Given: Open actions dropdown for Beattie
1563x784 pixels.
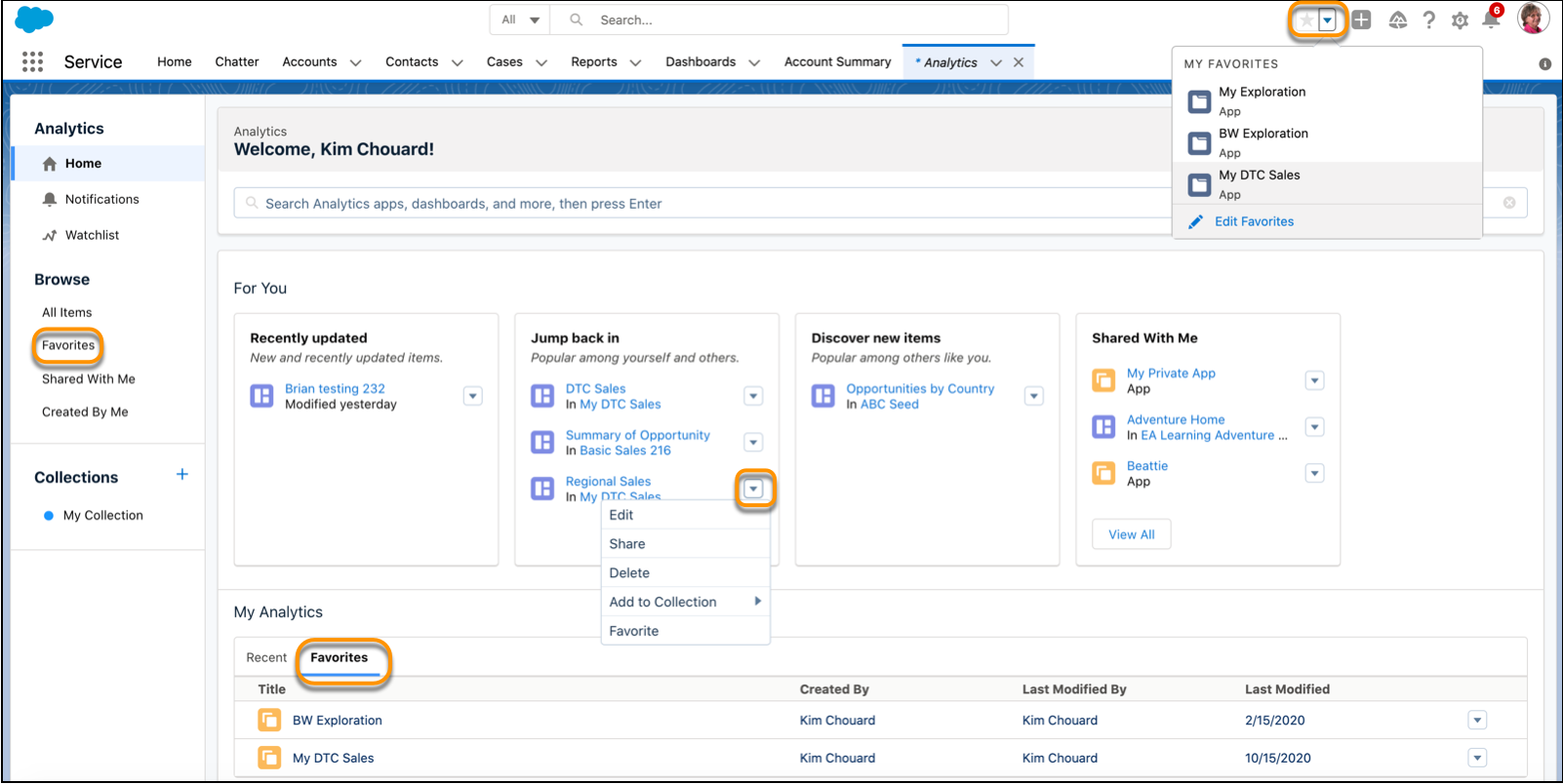Looking at the screenshot, I should (x=1315, y=474).
